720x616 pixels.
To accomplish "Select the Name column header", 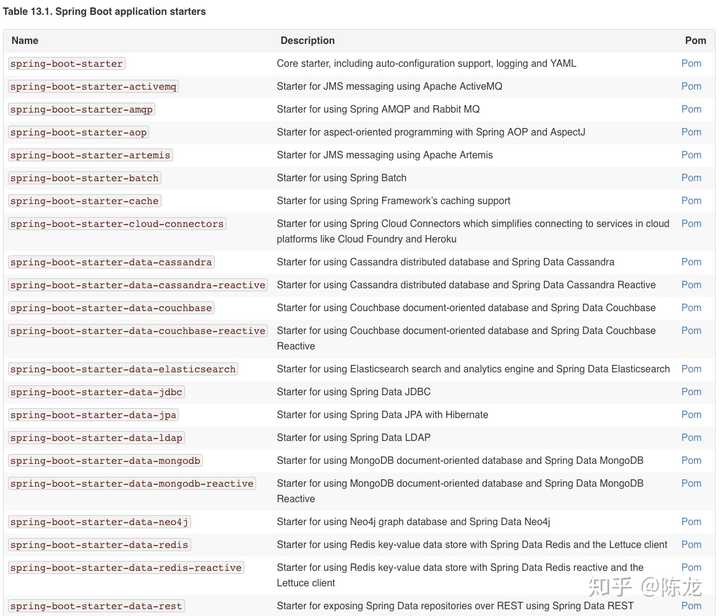I will (25, 40).
